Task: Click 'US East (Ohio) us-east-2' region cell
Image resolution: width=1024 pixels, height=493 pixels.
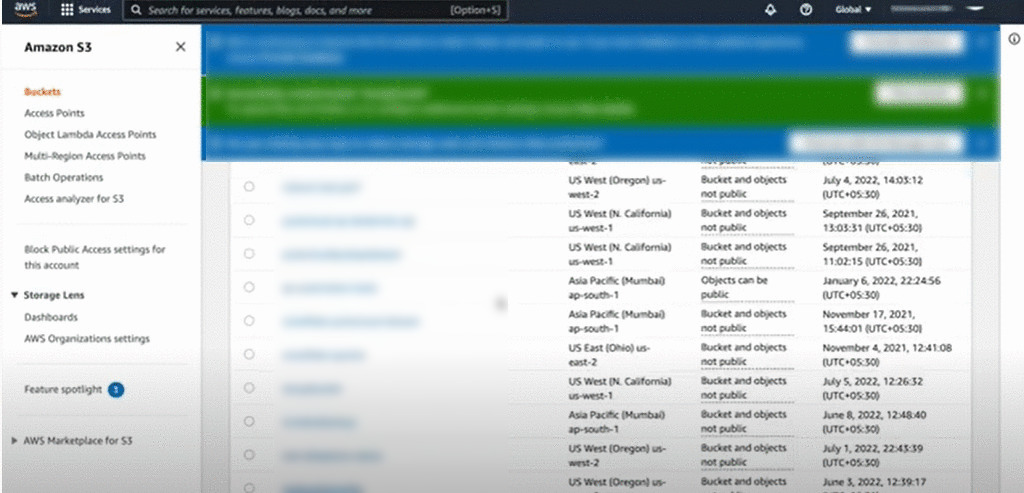Action: tap(609, 355)
